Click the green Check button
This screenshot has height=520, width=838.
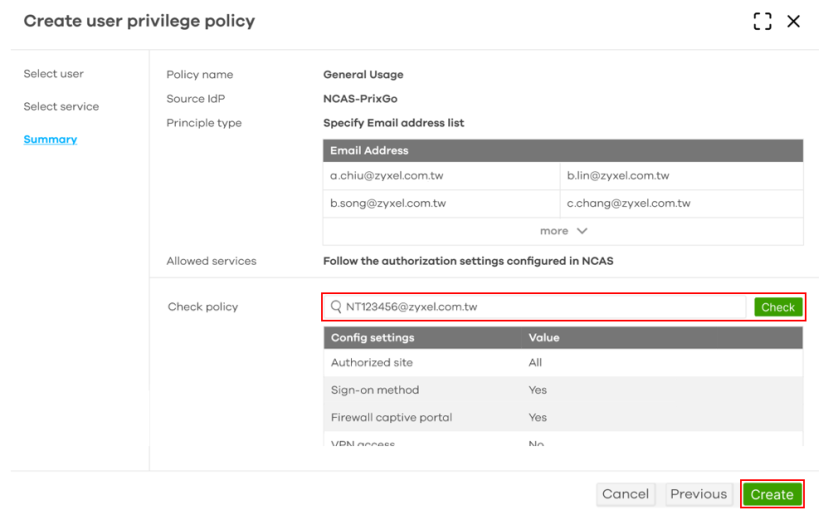point(778,307)
